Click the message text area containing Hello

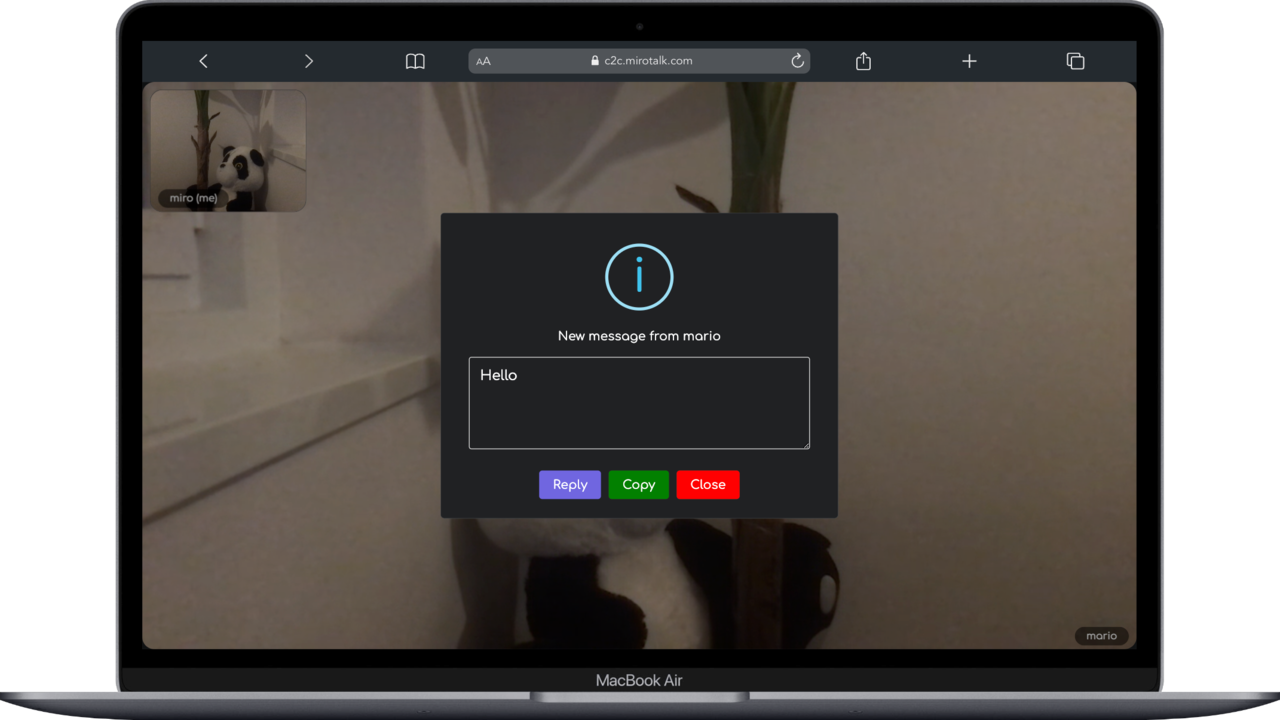[639, 402]
